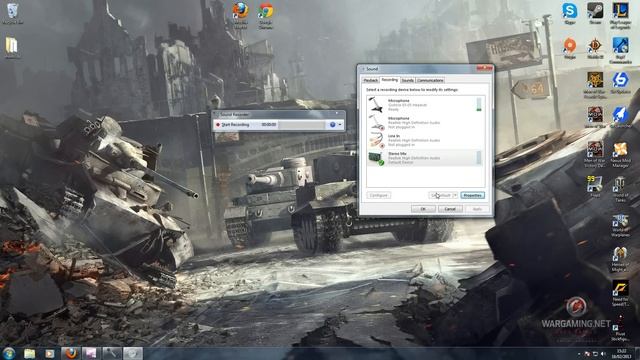This screenshot has height=360, width=640.
Task: Open the Communications tab
Action: (x=430, y=80)
